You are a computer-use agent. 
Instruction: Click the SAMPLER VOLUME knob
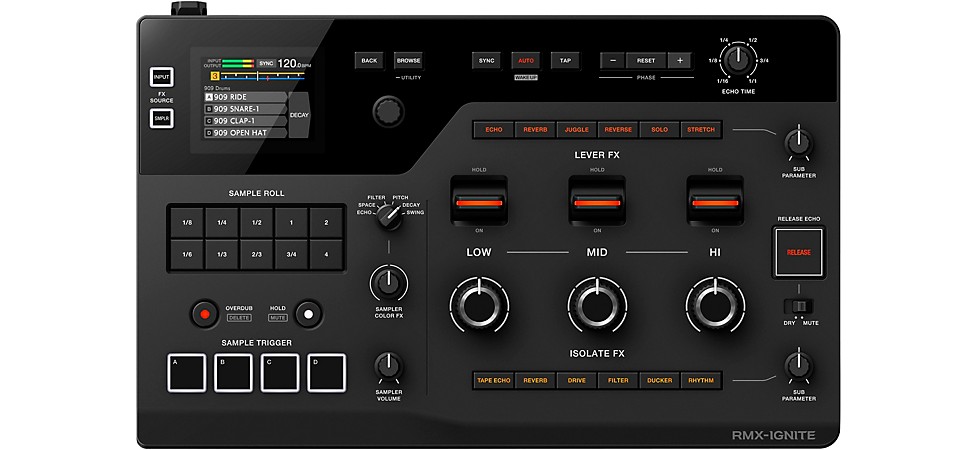(x=389, y=366)
